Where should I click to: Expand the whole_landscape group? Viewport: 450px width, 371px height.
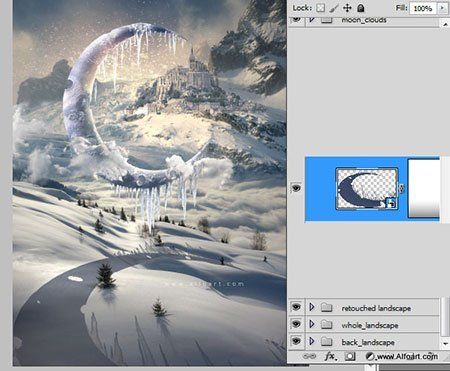[312, 324]
